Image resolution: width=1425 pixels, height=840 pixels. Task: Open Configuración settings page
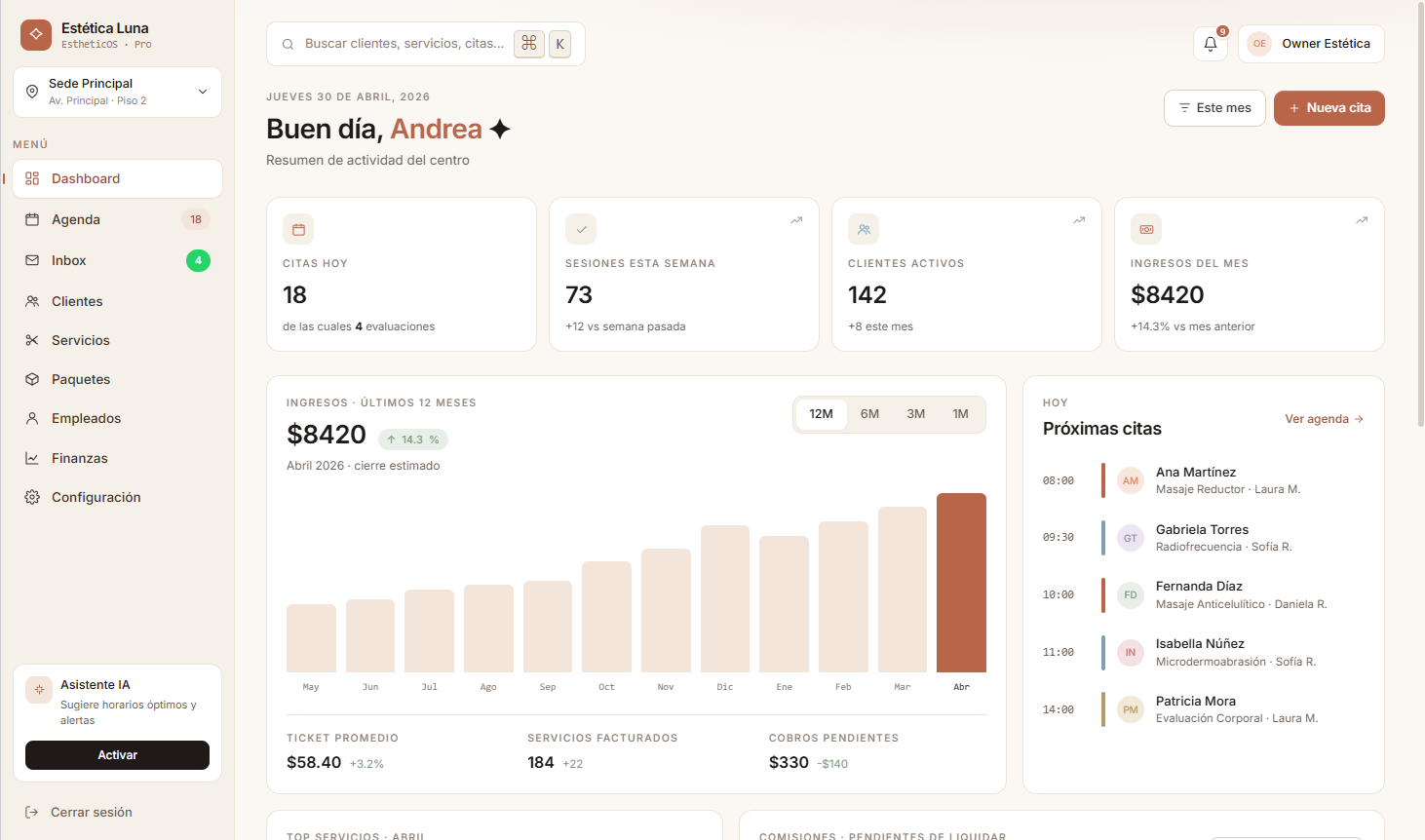tap(118, 497)
